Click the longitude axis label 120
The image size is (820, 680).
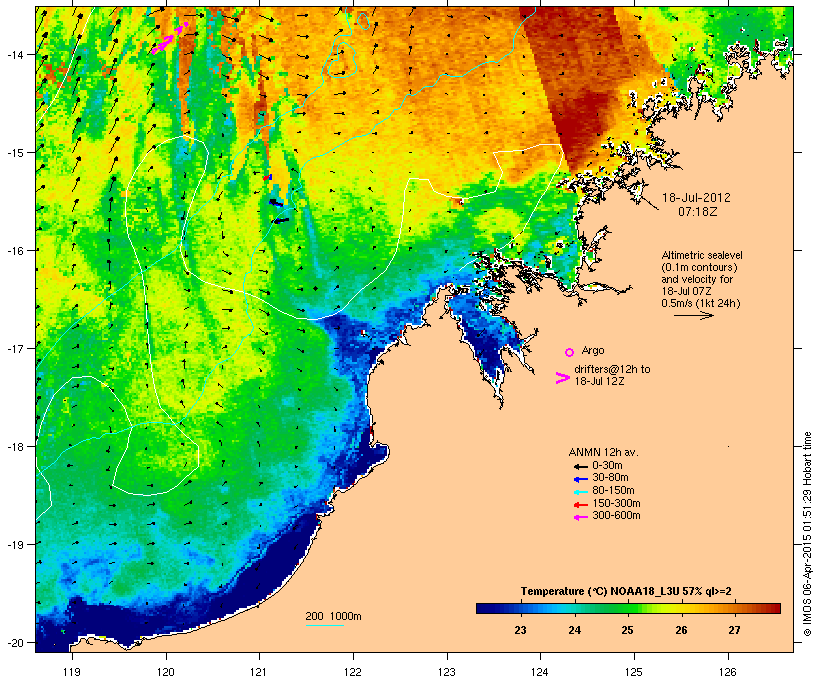[x=166, y=672]
